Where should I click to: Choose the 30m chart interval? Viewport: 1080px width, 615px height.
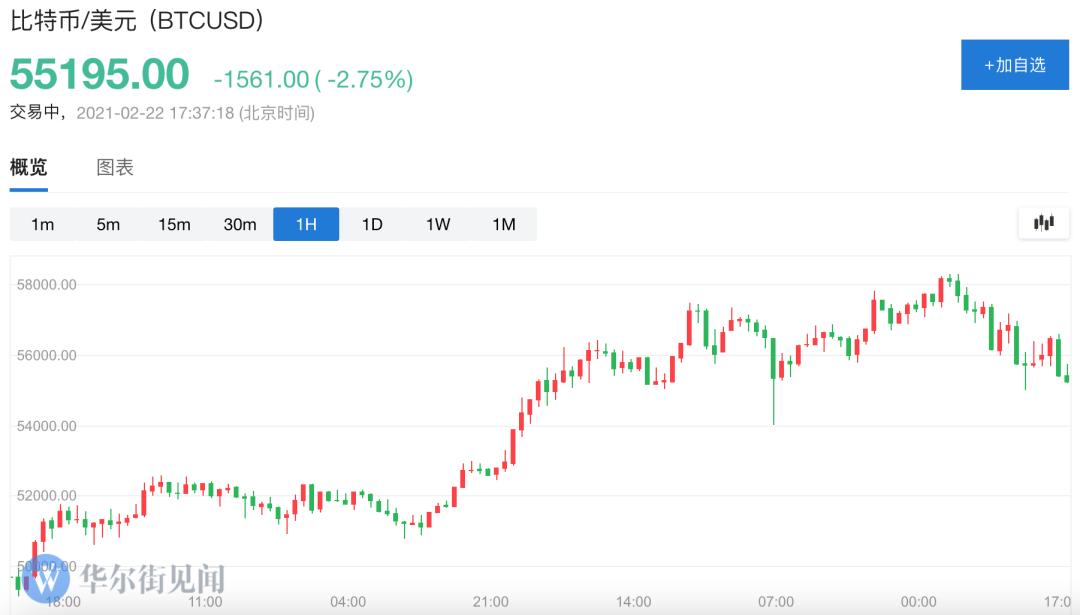pyautogui.click(x=240, y=224)
